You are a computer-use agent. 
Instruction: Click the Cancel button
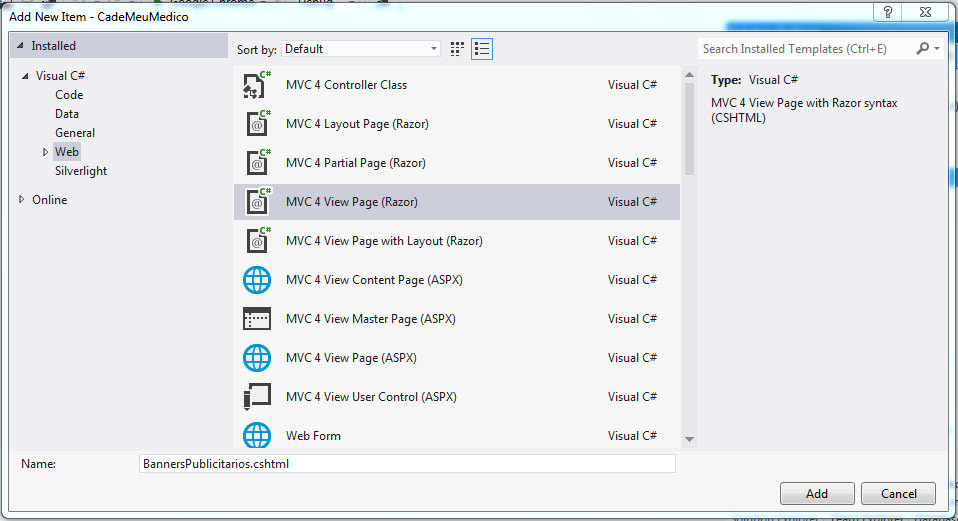[x=898, y=494]
